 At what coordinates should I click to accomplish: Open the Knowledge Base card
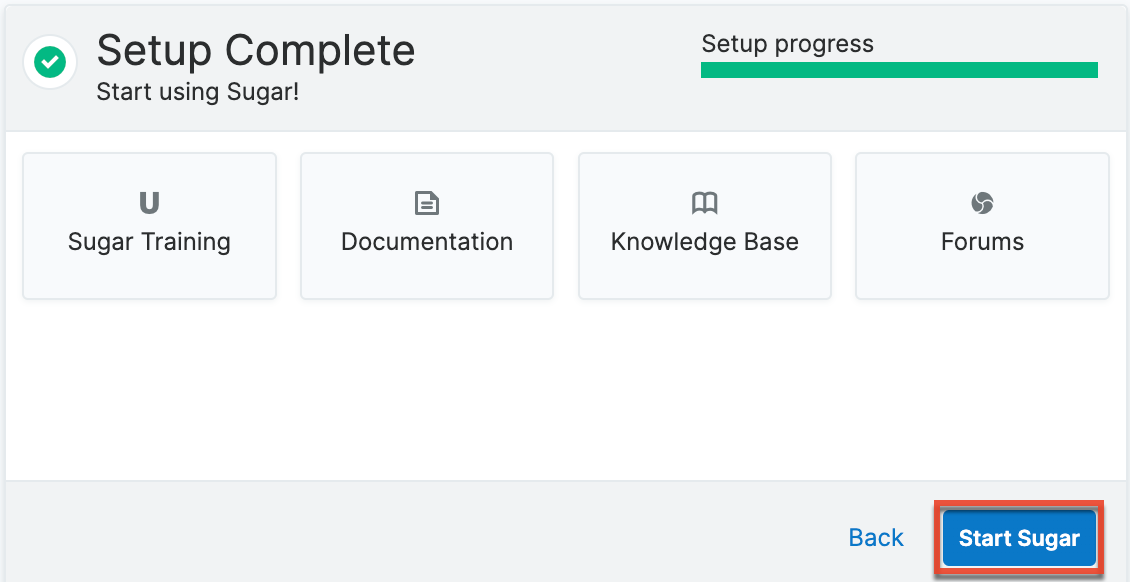pos(705,225)
